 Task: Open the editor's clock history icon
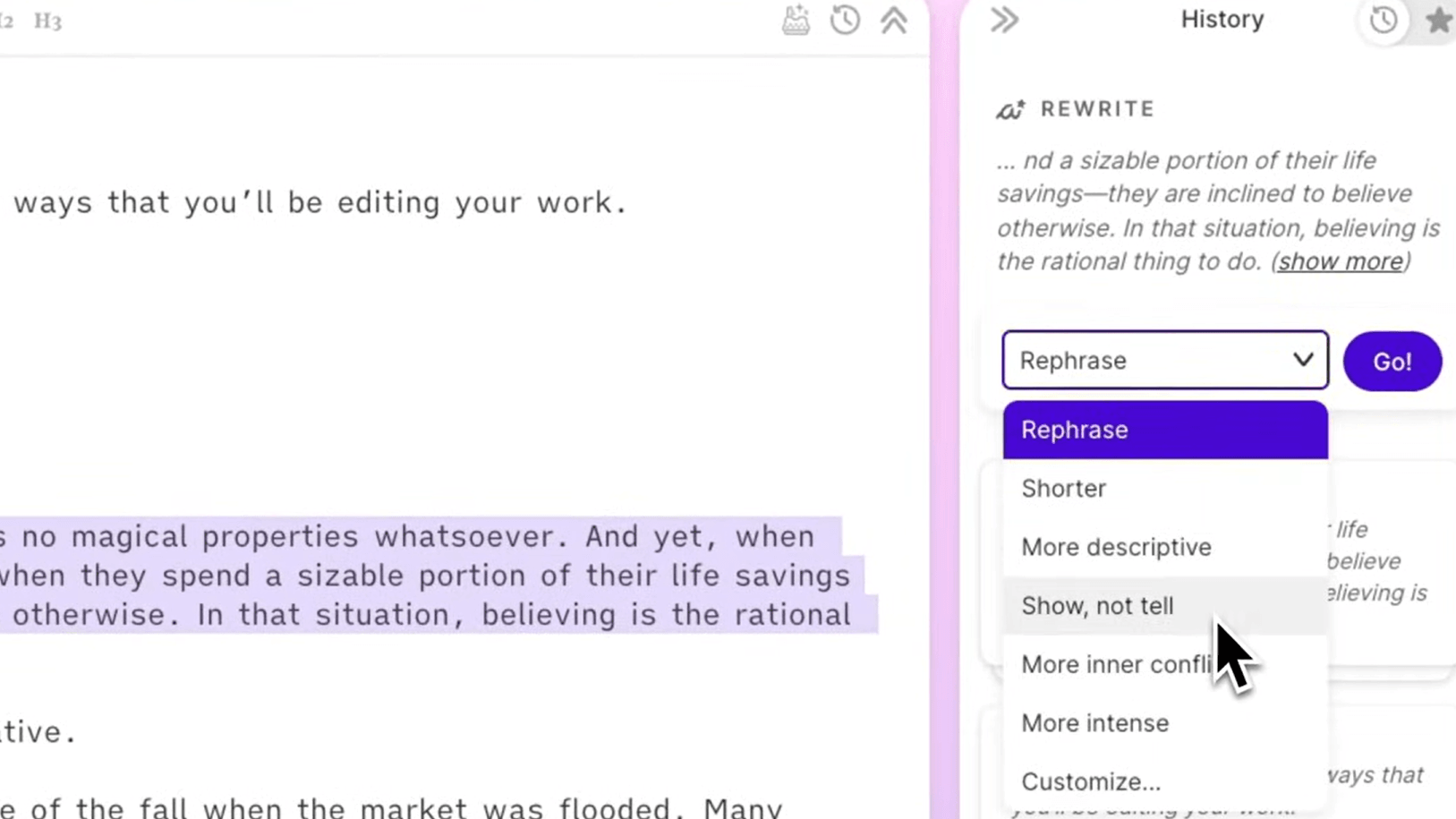(x=845, y=20)
